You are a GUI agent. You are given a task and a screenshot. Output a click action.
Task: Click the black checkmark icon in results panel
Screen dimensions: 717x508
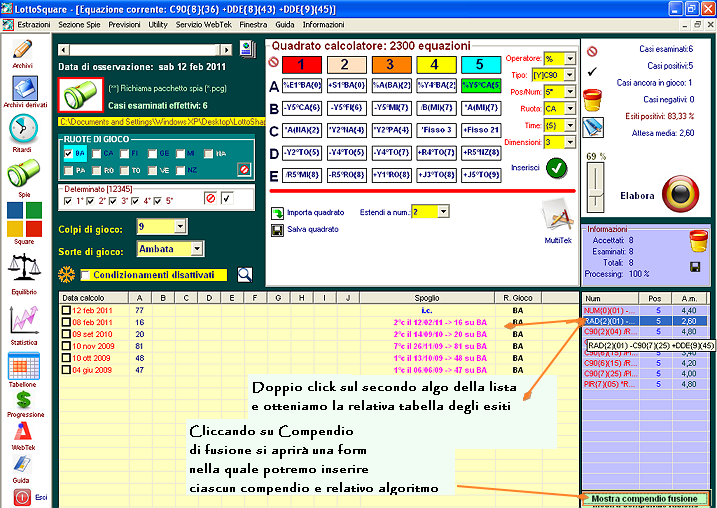[x=592, y=72]
